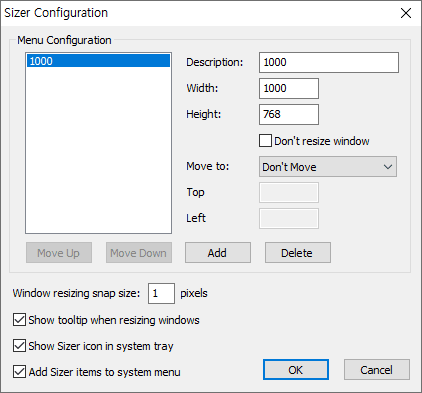Click the Height input field
Viewport: 422px width, 393px height.
(x=289, y=114)
